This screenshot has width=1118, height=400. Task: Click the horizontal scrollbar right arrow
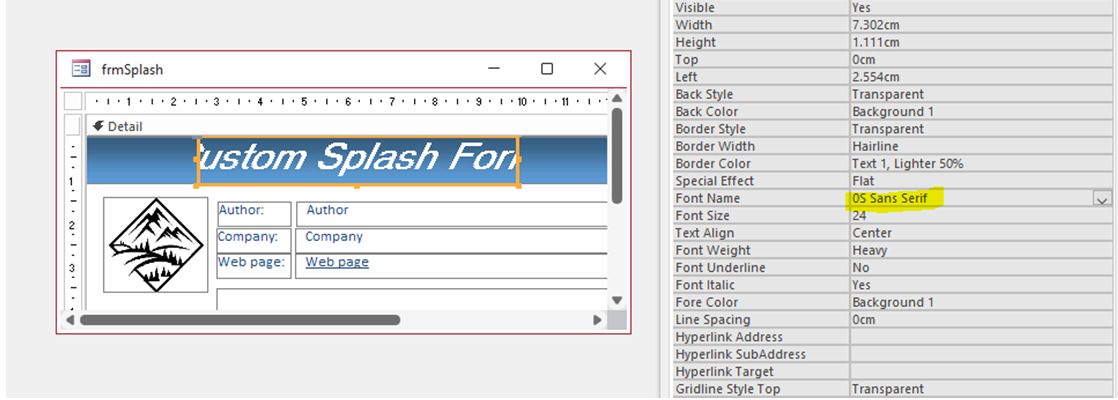(x=598, y=320)
